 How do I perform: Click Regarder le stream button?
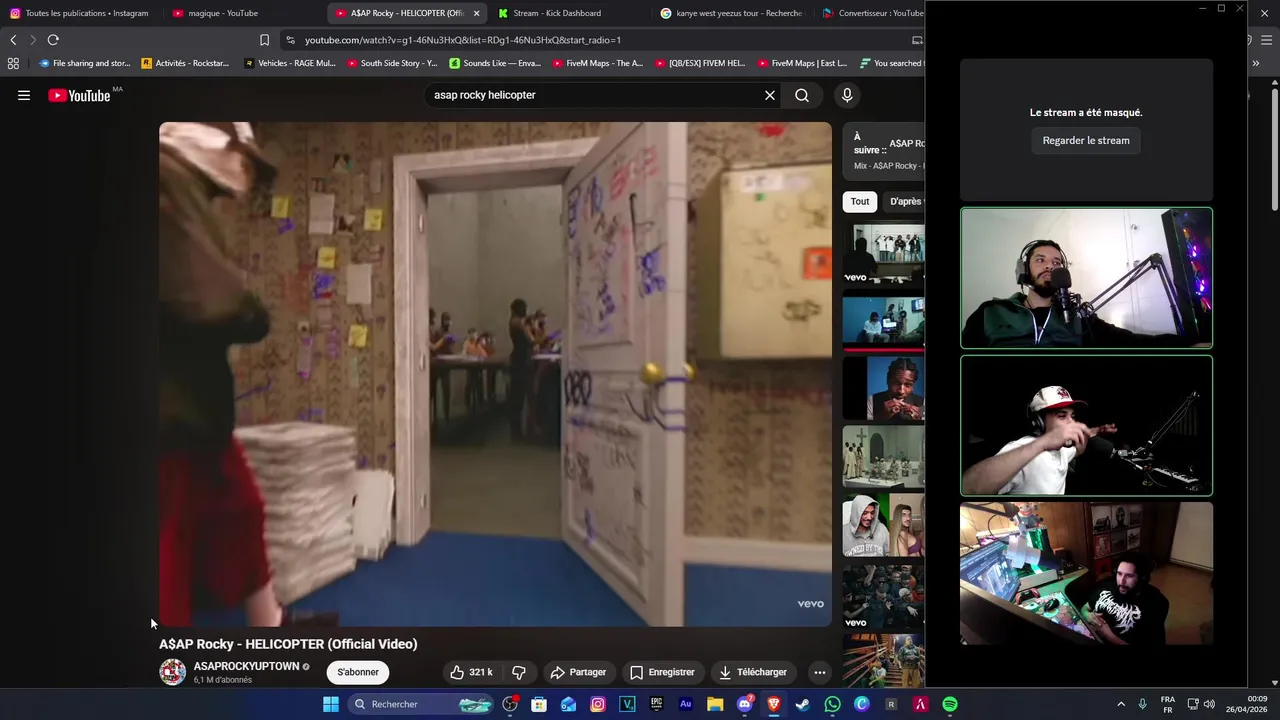pyautogui.click(x=1086, y=140)
